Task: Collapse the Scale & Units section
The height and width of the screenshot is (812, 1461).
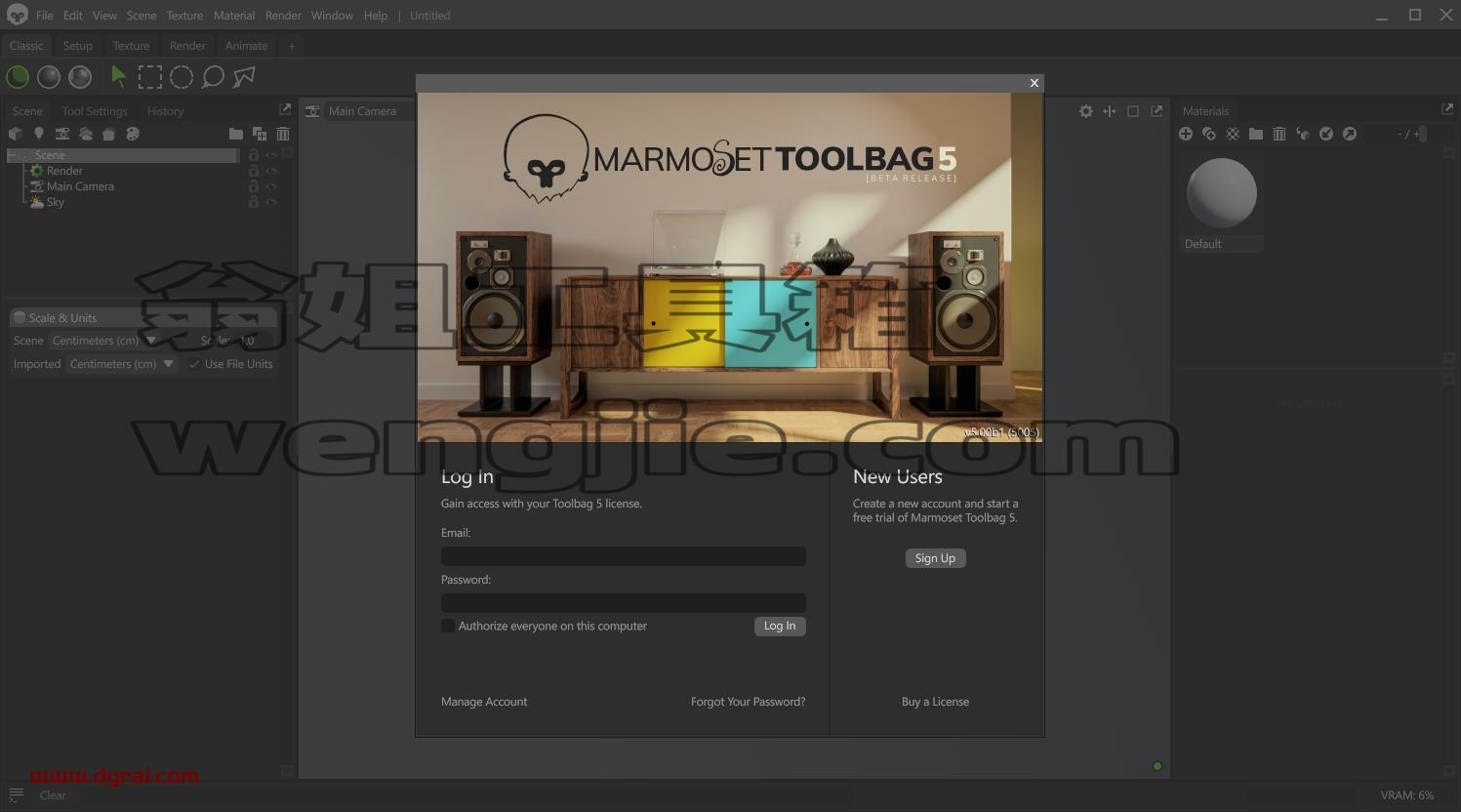Action: (x=19, y=317)
